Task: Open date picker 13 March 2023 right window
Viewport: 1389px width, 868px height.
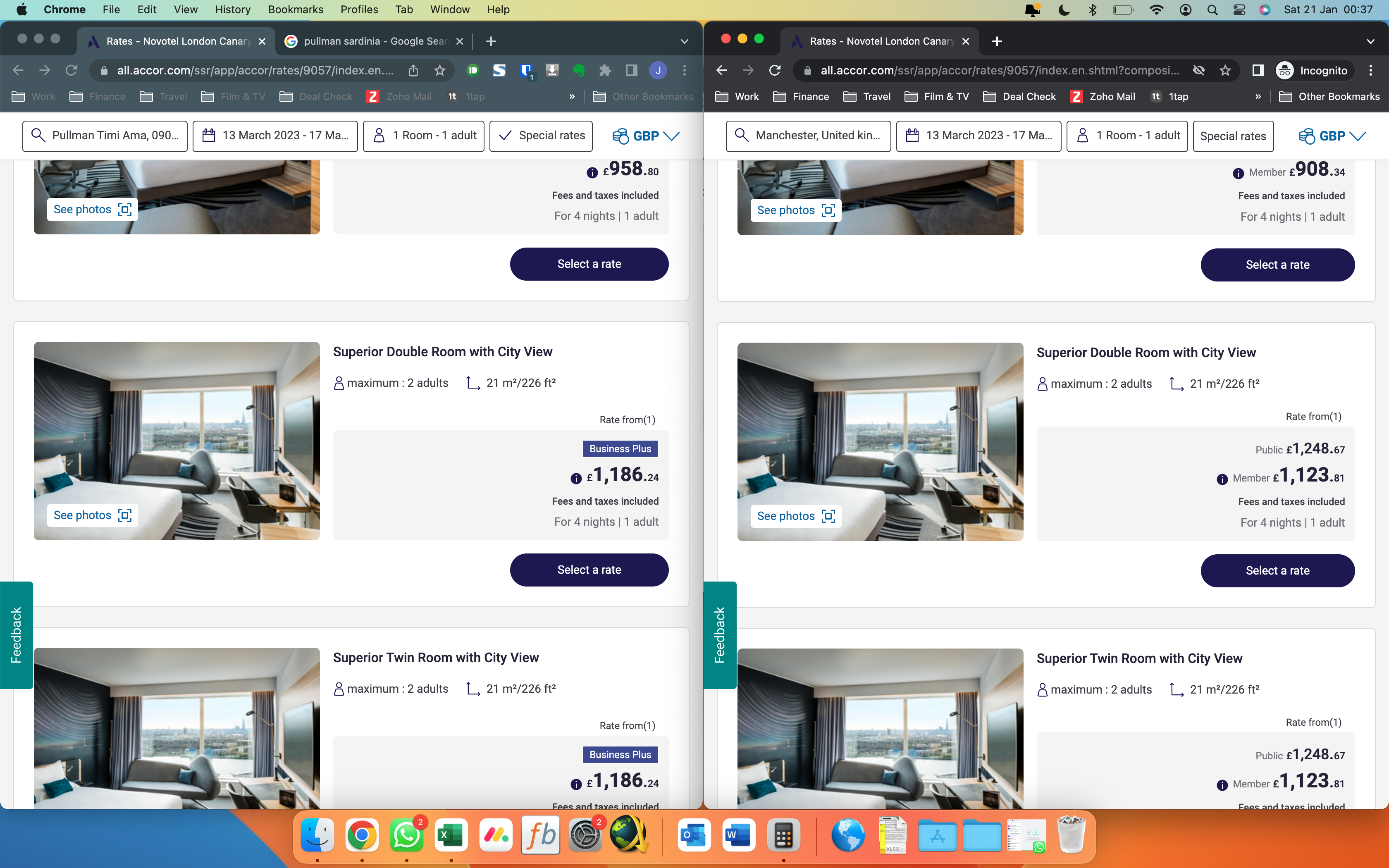Action: (979, 136)
